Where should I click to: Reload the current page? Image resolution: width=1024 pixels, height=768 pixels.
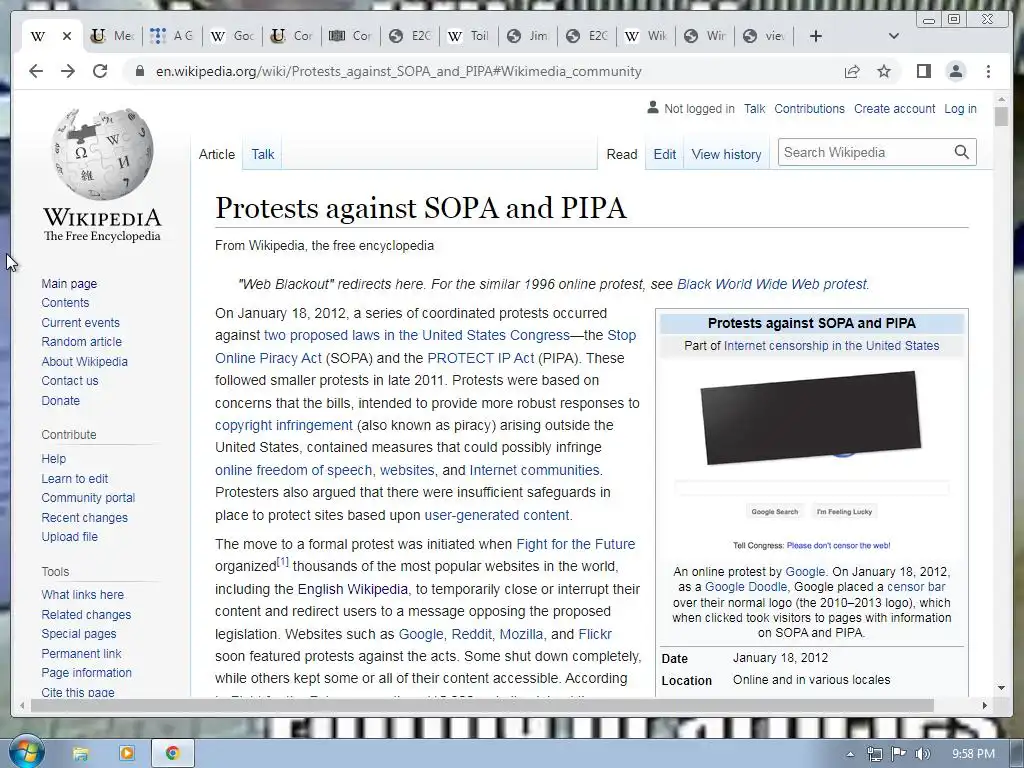[x=100, y=71]
